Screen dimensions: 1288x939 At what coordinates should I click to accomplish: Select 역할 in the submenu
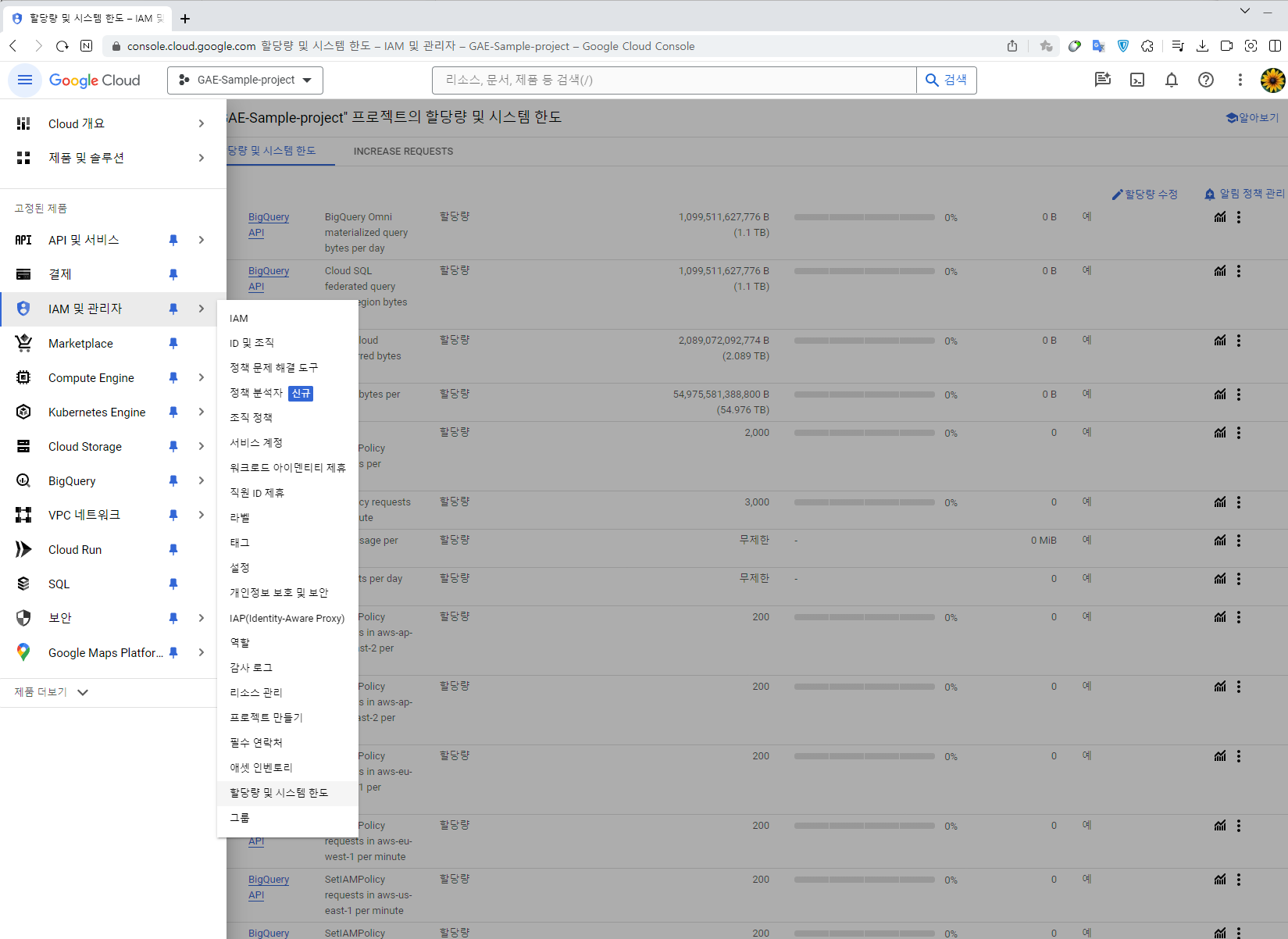tap(287, 643)
